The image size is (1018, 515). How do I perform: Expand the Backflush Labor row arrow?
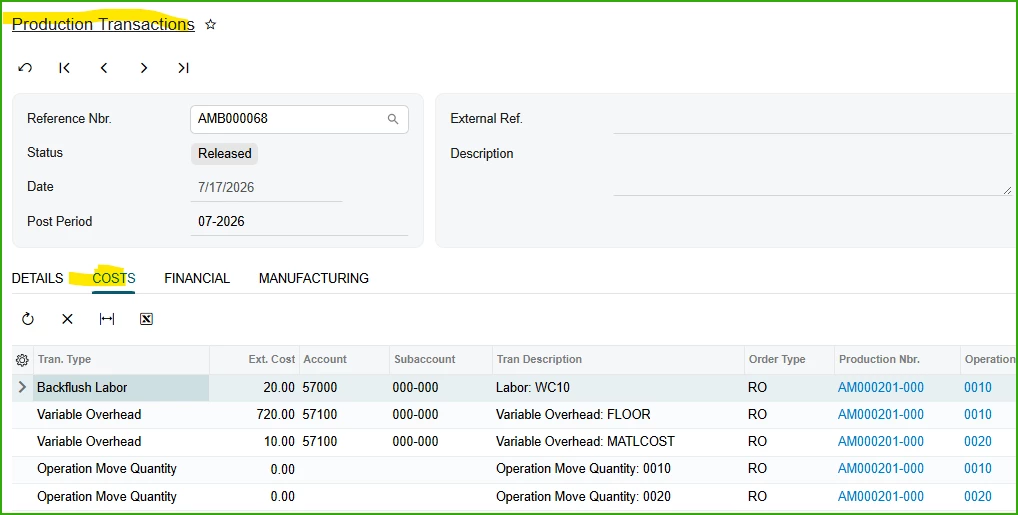click(22, 387)
